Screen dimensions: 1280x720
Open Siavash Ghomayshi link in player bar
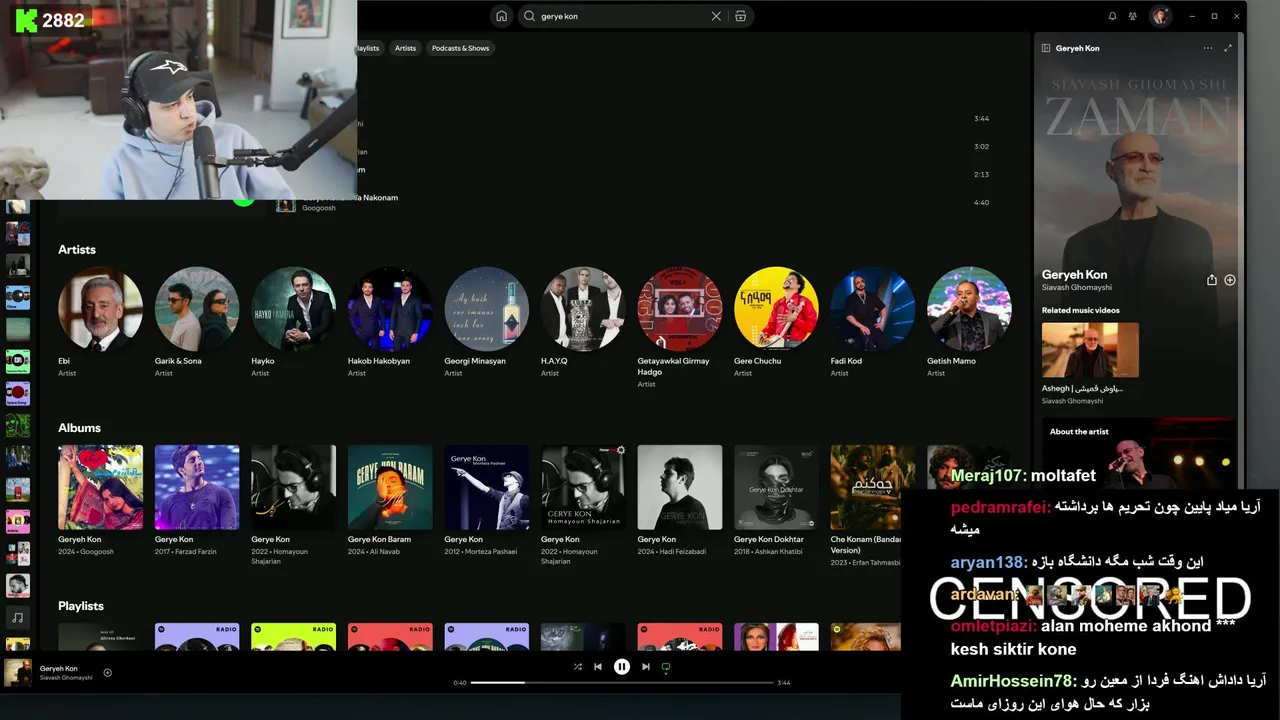click(x=66, y=678)
